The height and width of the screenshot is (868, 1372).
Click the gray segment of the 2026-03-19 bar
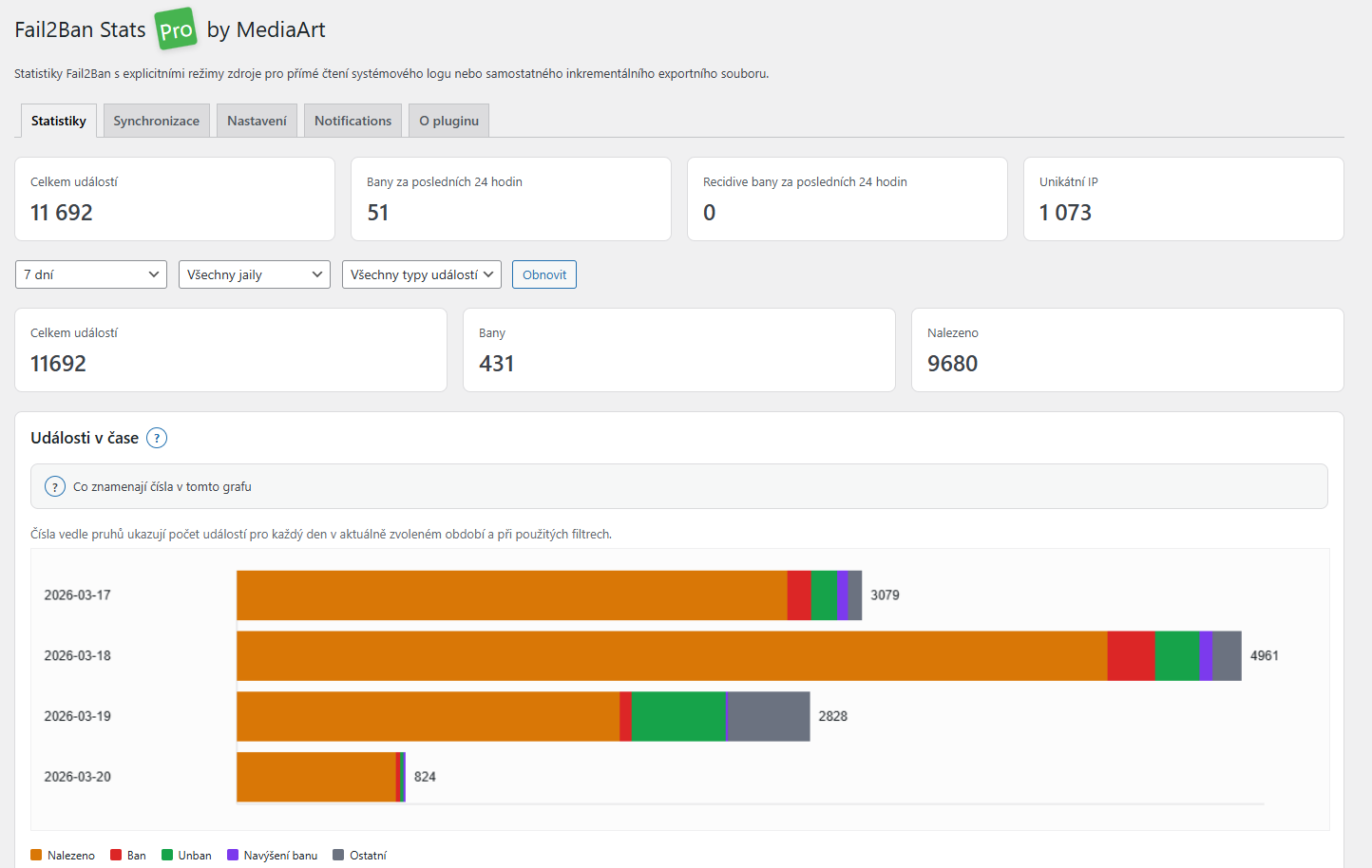click(768, 716)
